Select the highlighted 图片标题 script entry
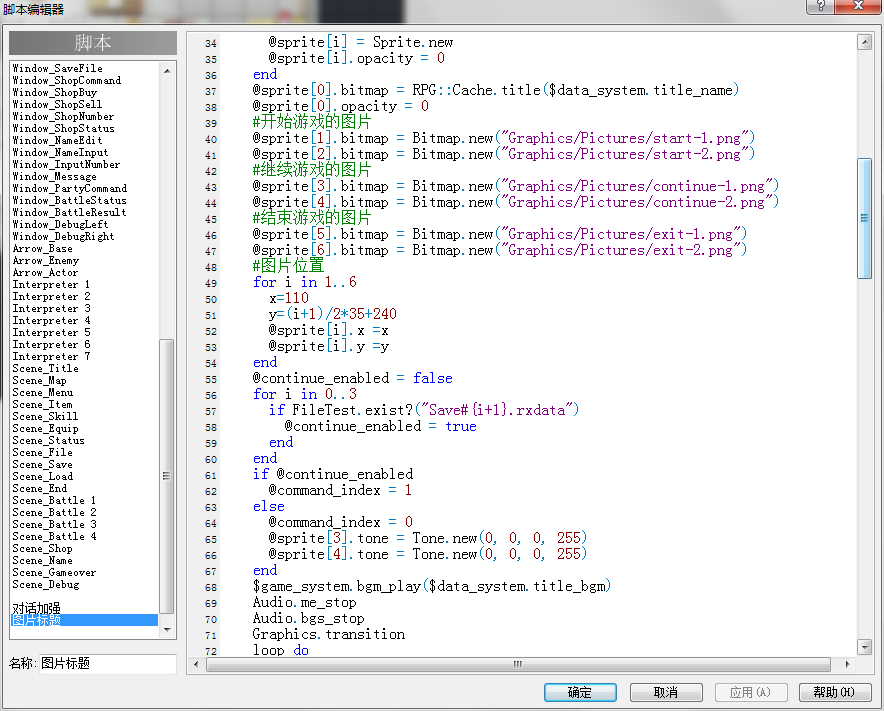884x711 pixels. pos(85,620)
